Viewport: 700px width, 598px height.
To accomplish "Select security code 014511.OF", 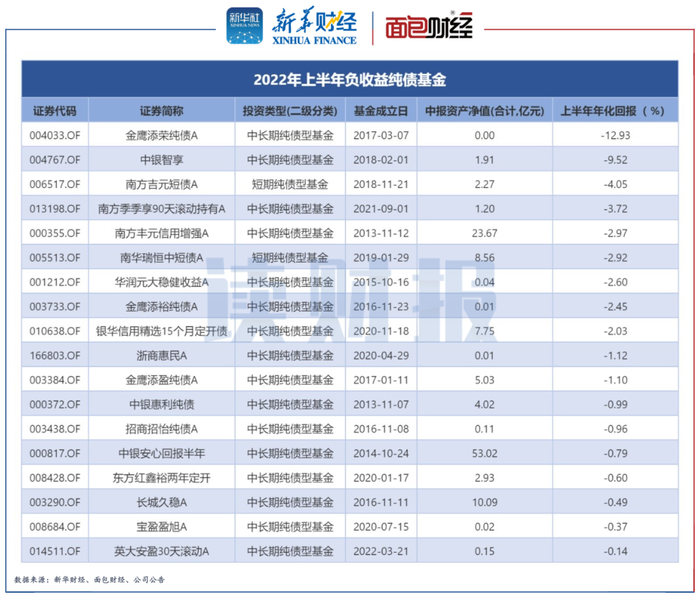I will (55, 552).
